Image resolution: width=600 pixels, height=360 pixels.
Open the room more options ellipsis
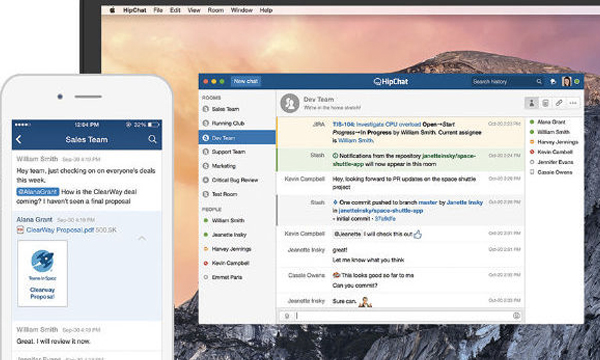[x=573, y=103]
